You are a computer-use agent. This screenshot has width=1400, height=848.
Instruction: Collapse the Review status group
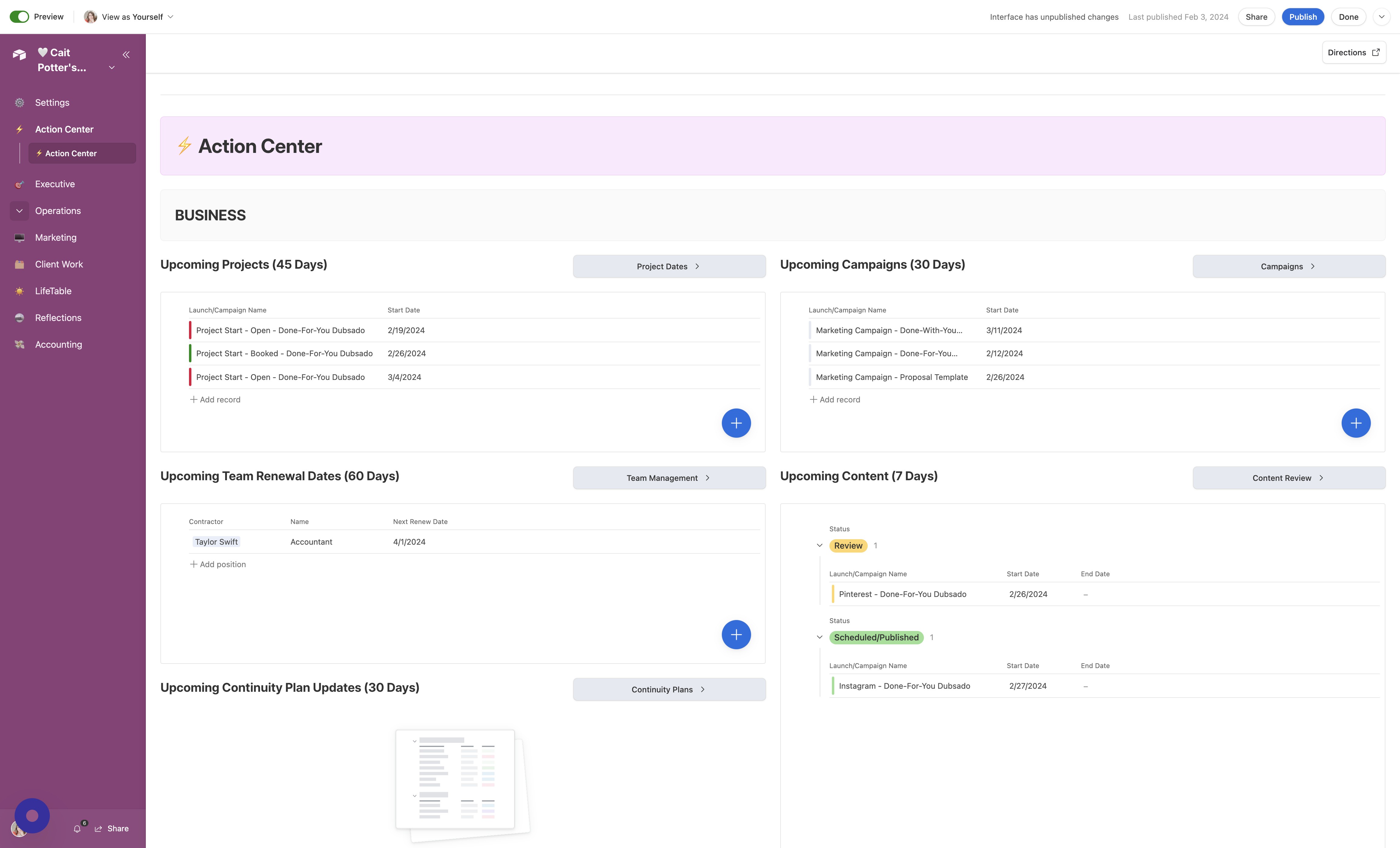[819, 546]
